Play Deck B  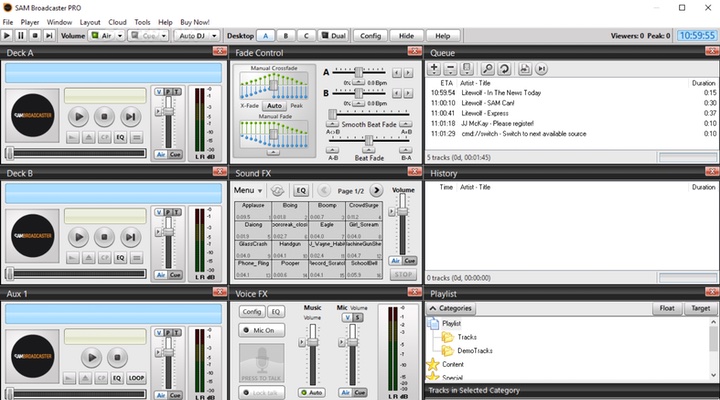(x=79, y=237)
